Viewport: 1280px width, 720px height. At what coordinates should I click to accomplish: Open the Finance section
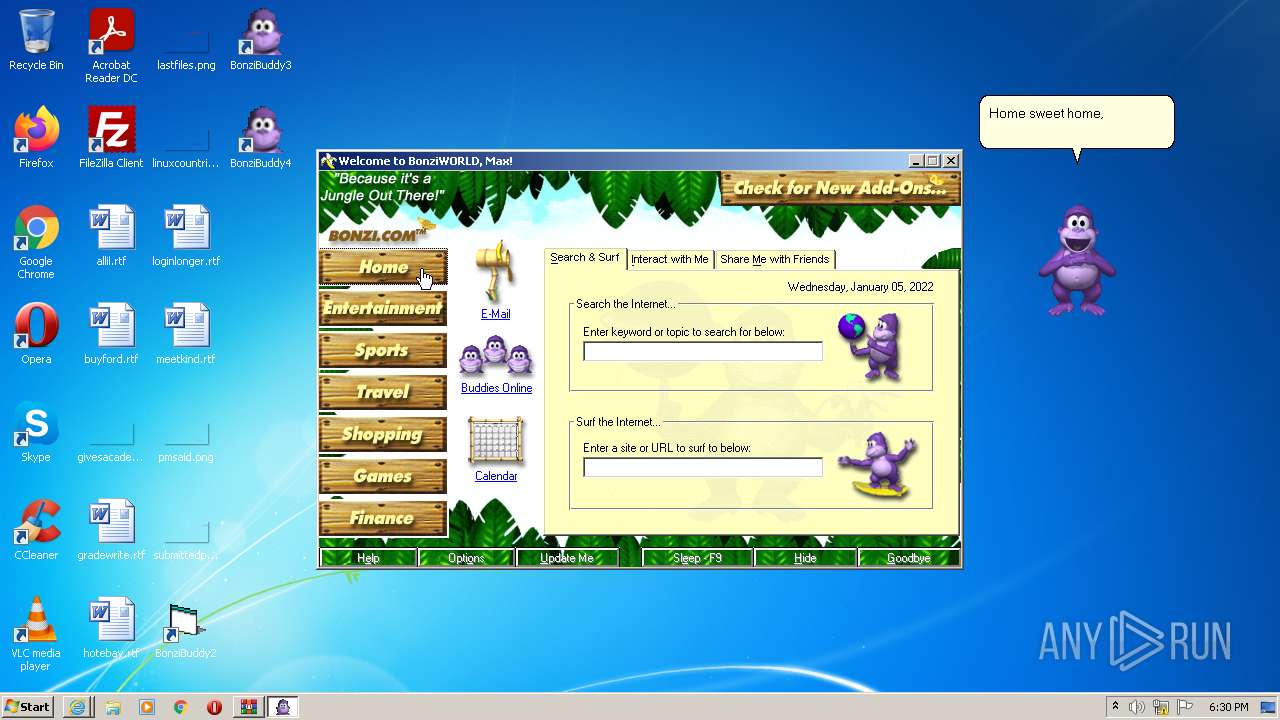[x=383, y=518]
